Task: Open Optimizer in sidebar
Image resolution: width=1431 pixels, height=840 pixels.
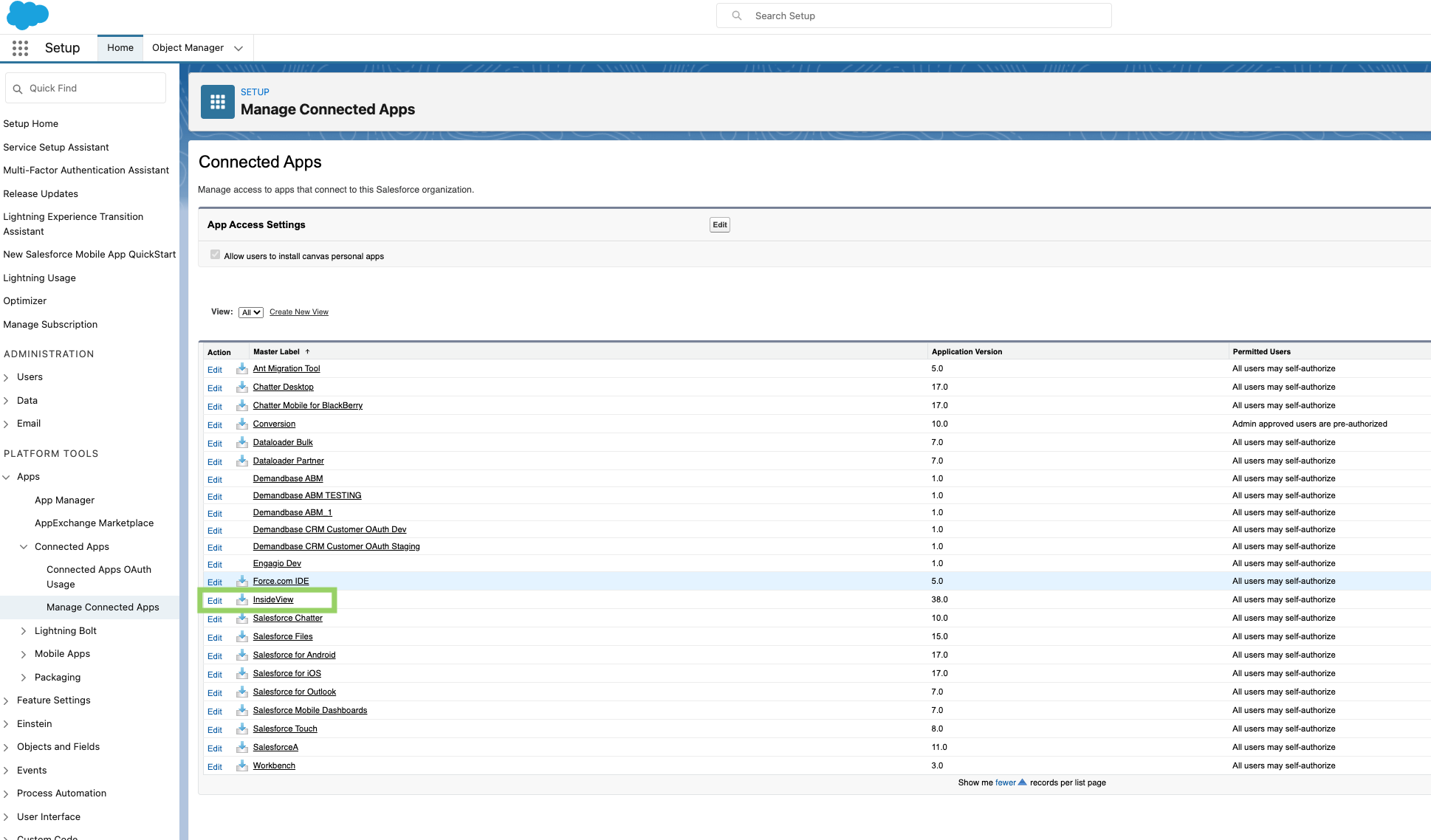Action: click(x=25, y=301)
